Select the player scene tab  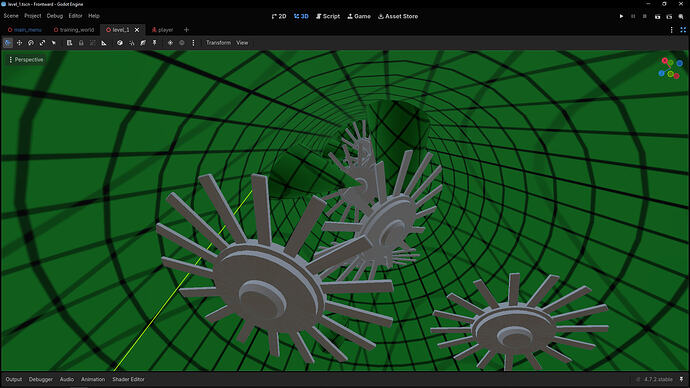pyautogui.click(x=162, y=30)
